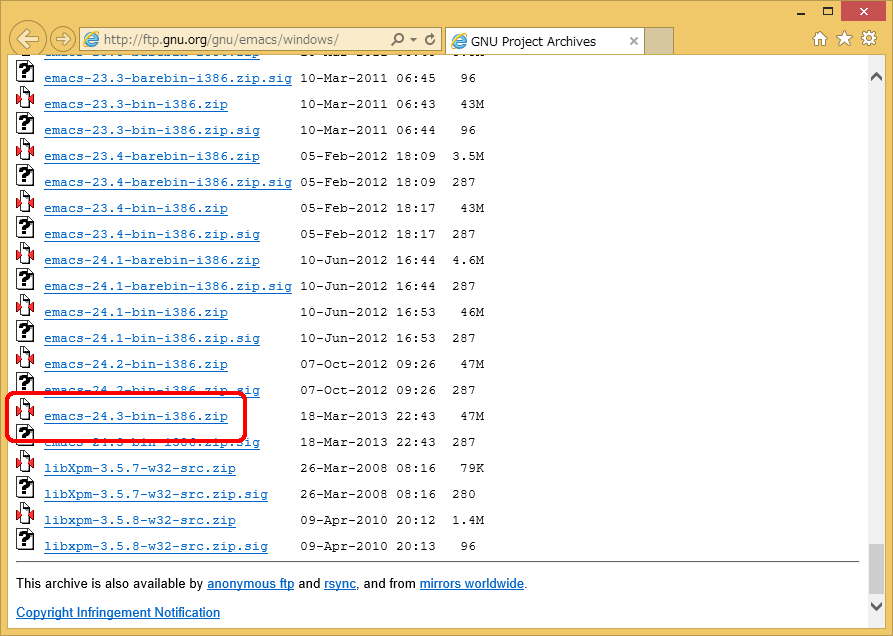Open emacs-23.4-bin-i386.zip.sig link

[x=152, y=234]
